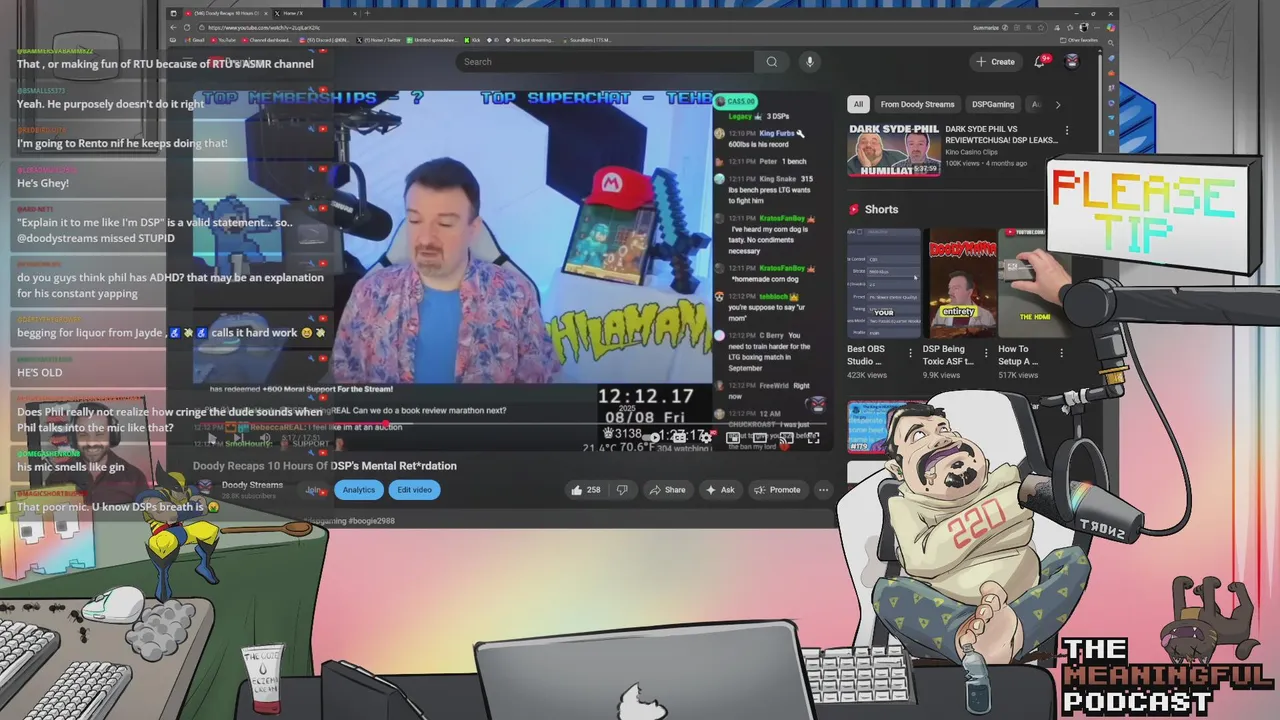Open video Analytics
This screenshot has height=720, width=1280.
(x=358, y=490)
